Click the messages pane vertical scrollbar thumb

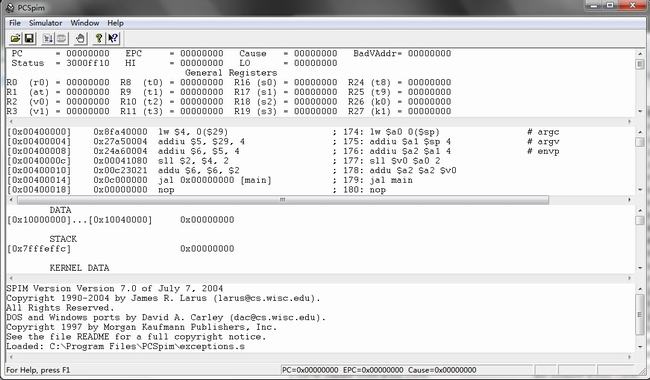pos(640,314)
